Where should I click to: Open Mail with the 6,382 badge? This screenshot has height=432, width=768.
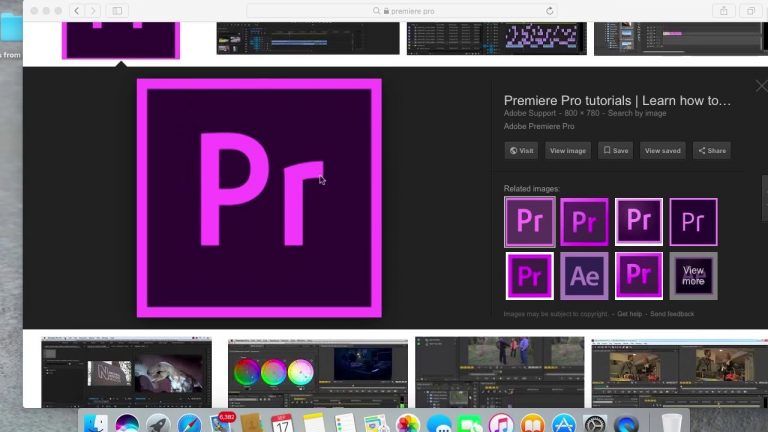coord(221,423)
